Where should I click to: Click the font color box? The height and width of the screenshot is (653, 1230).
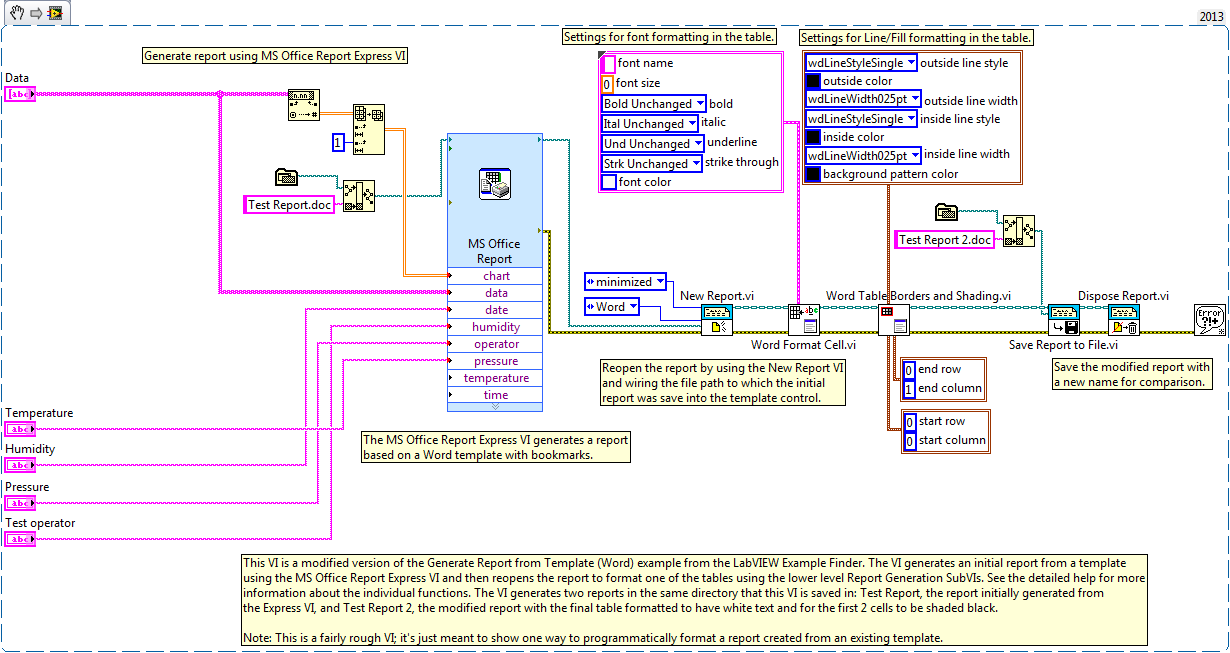tap(608, 182)
